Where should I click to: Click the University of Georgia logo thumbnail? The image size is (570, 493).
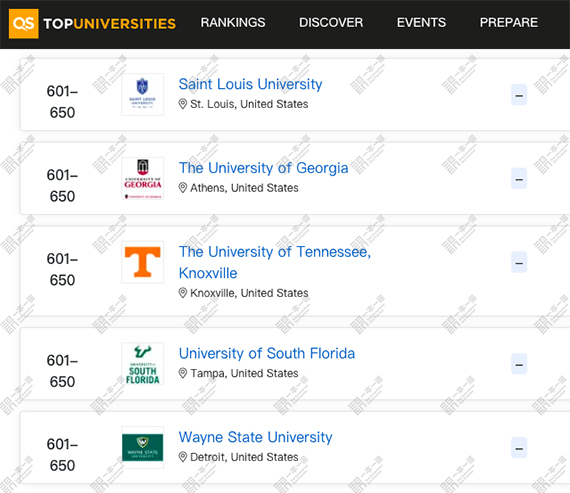pos(142,178)
